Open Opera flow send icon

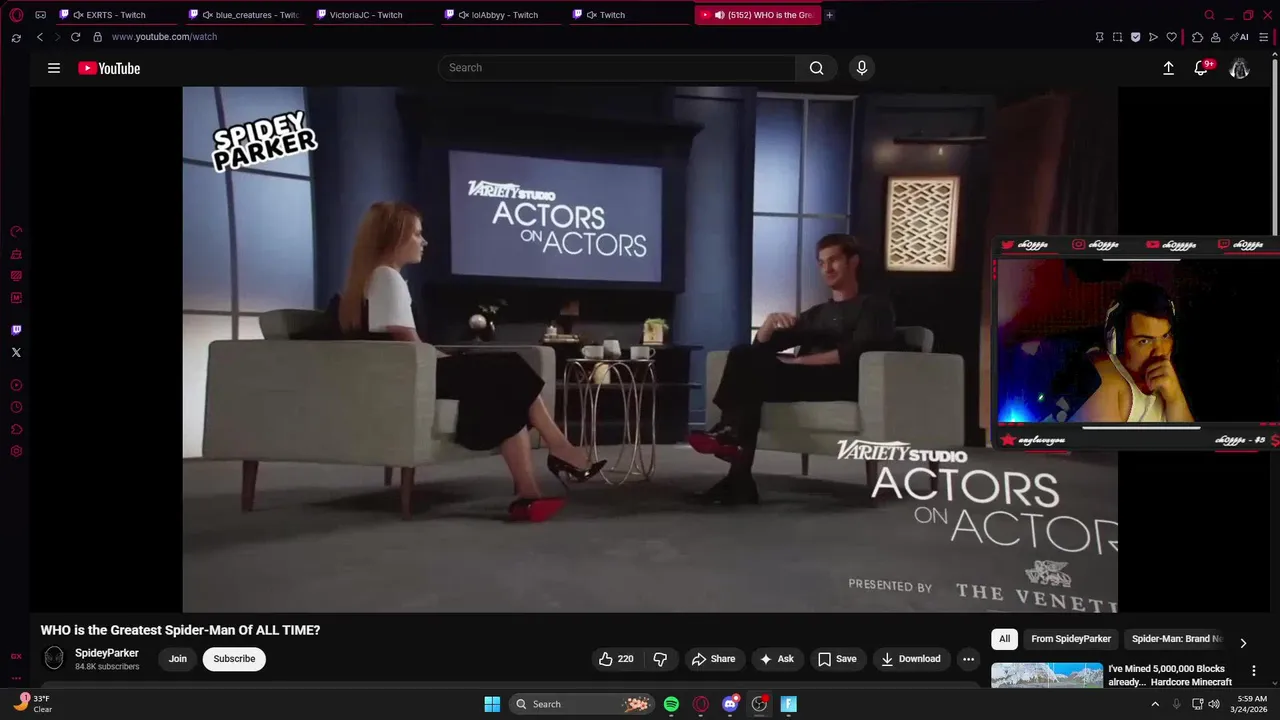pyautogui.click(x=1153, y=37)
